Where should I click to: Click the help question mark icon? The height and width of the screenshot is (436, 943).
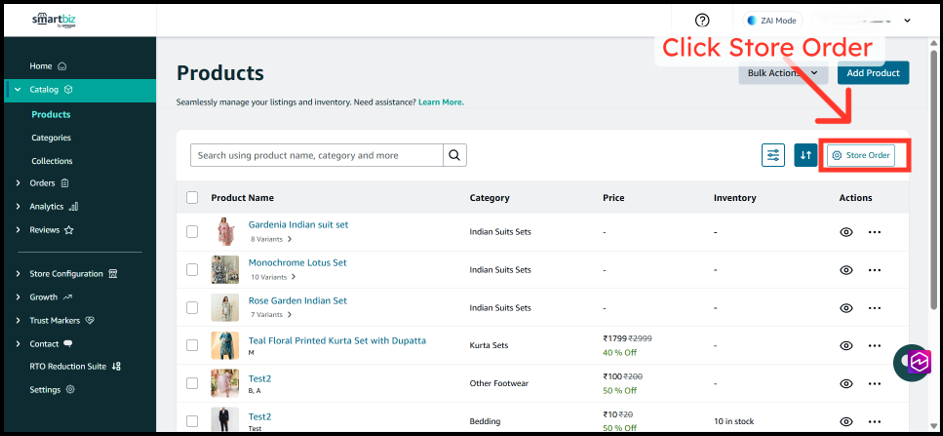tap(702, 20)
